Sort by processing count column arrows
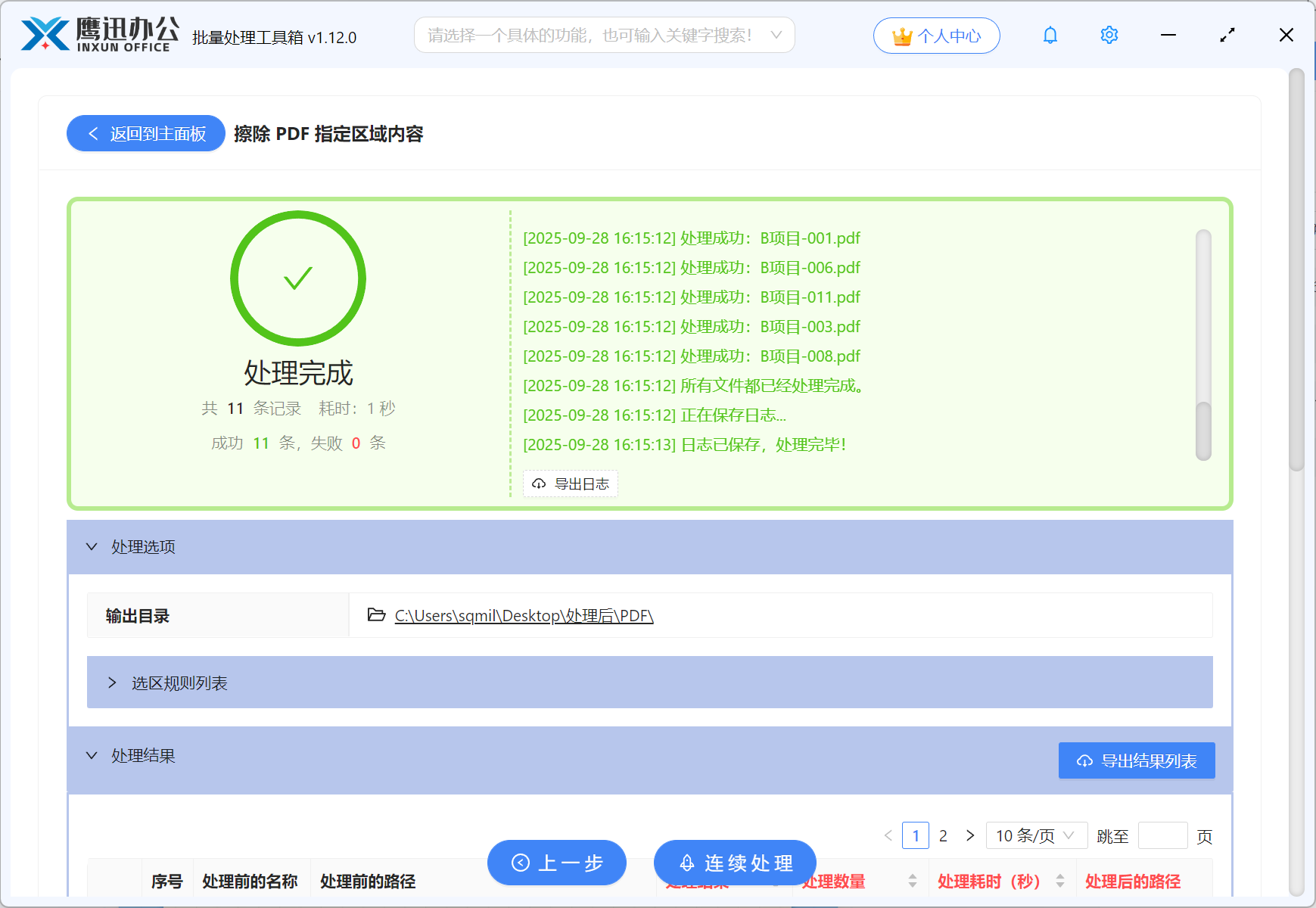 click(913, 881)
